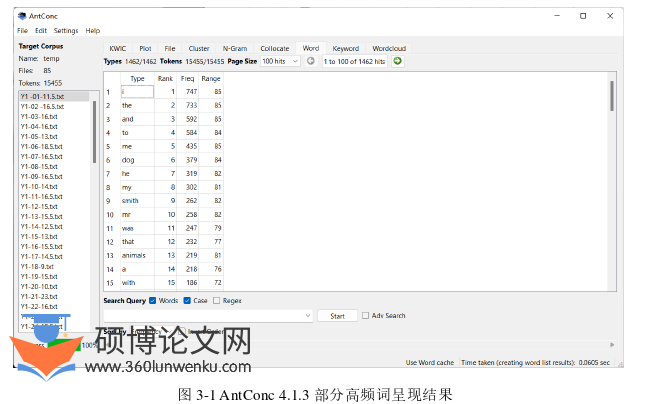Click the word 'that' in results table
648x404 pixels.
128,242
